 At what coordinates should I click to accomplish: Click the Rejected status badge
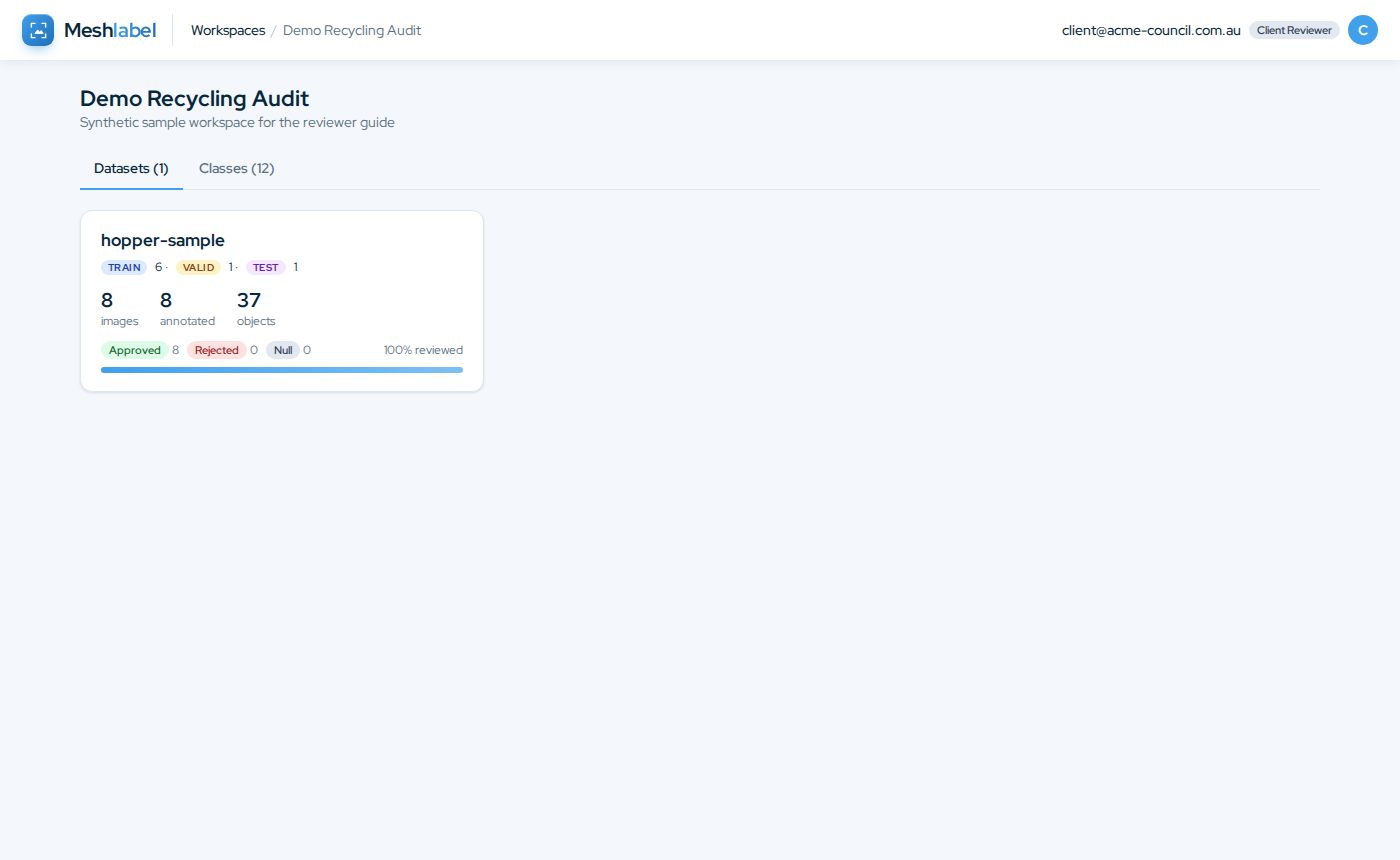(217, 350)
